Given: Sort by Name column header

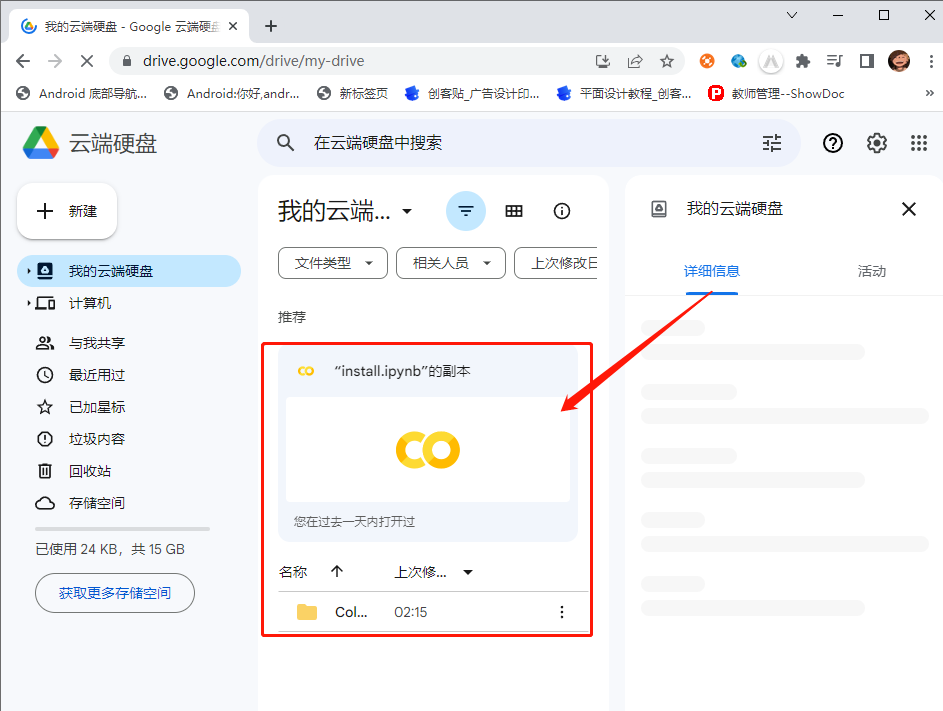Looking at the screenshot, I should pyautogui.click(x=293, y=572).
